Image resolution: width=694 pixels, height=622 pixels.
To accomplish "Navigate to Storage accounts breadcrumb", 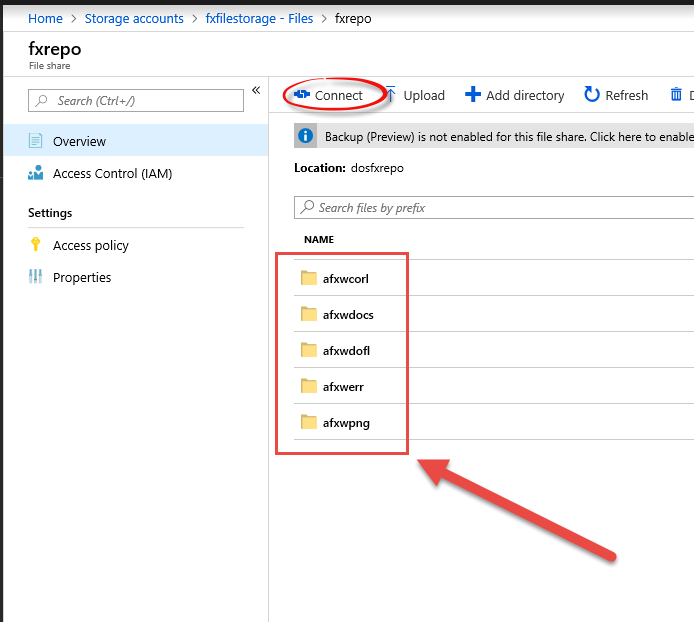I will [x=134, y=19].
